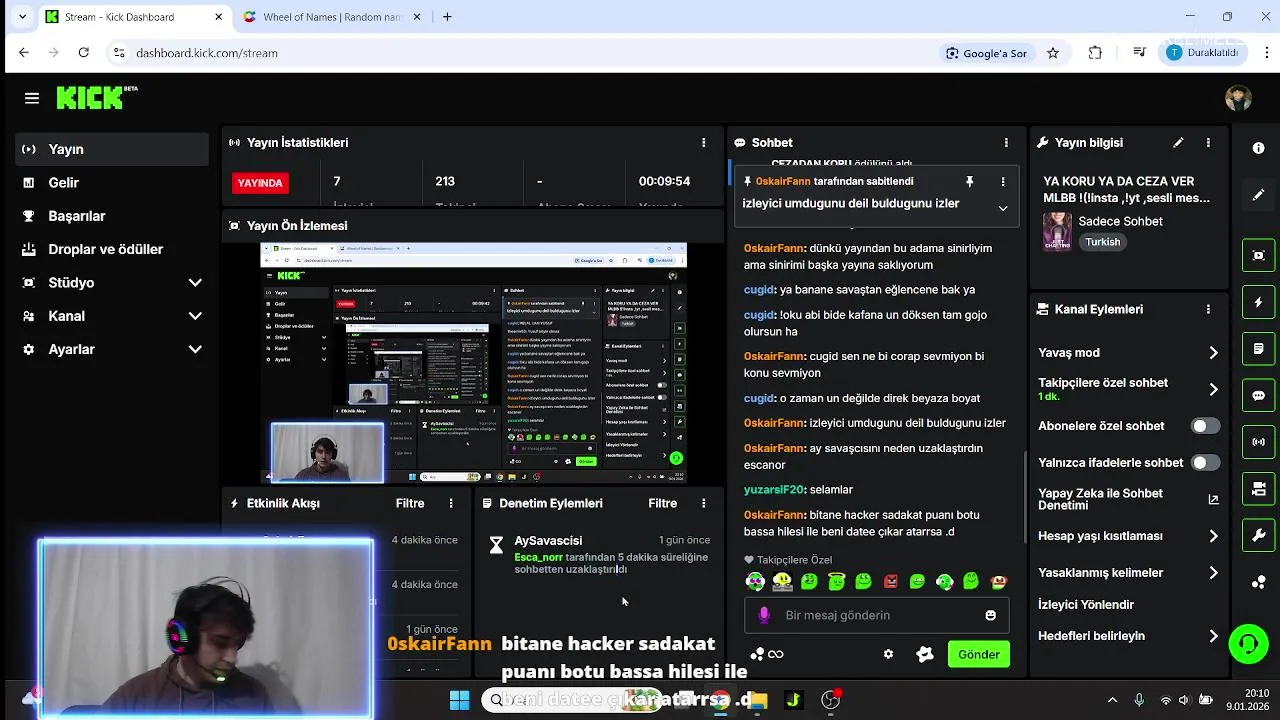Click the pencil edit icon in the right sidebar
The width and height of the screenshot is (1280, 720).
pyautogui.click(x=1258, y=194)
